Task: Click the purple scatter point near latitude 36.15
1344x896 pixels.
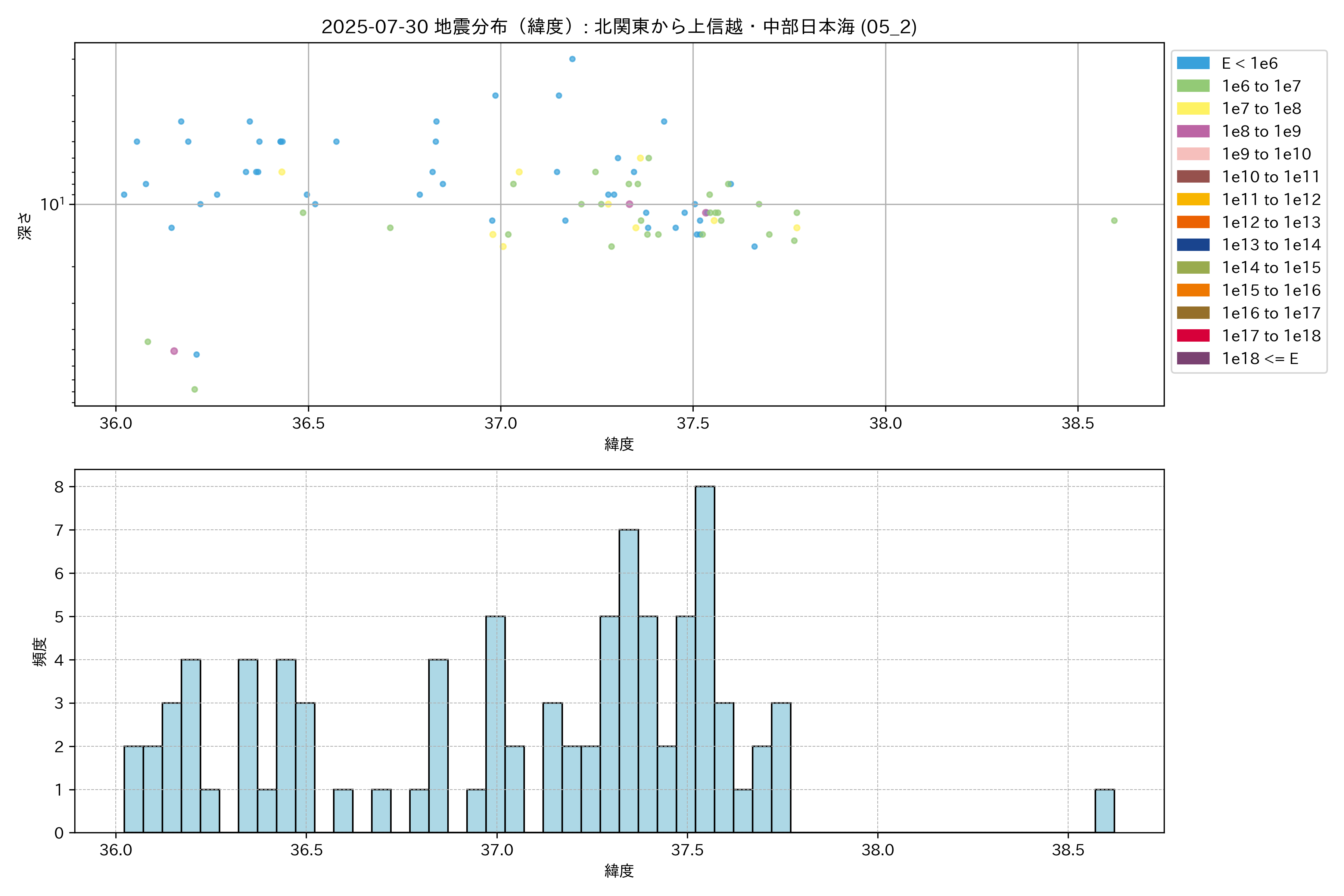Action: [x=174, y=351]
